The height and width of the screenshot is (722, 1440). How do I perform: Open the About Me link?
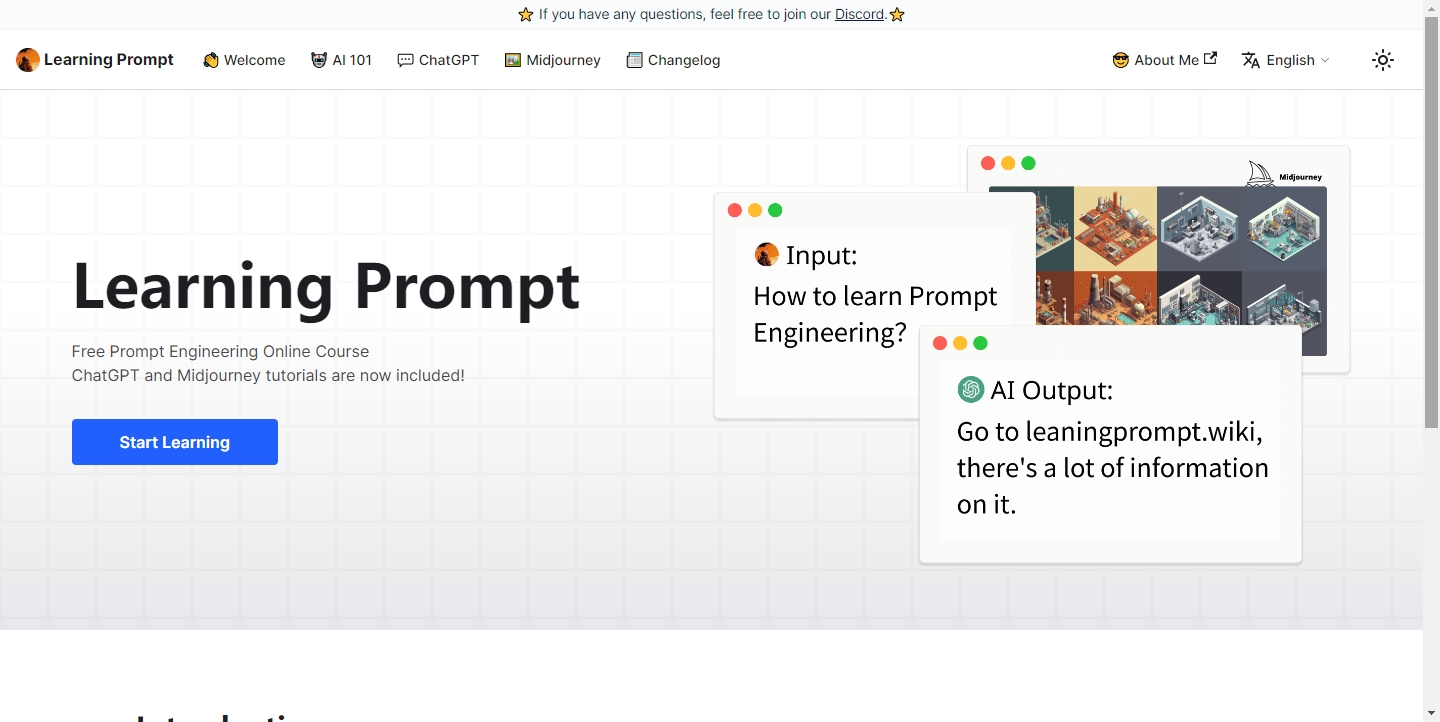click(x=1167, y=60)
